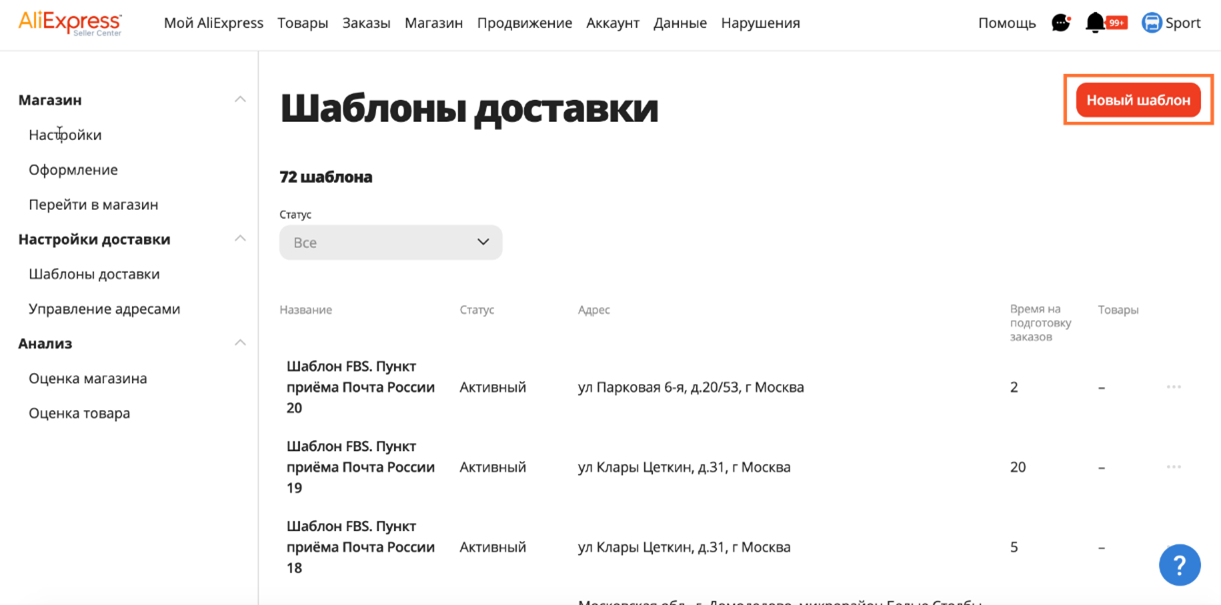Screen dimensions: 1221x605
Task: Open three-dots menu for Почта России 19 template
Action: click(1174, 467)
